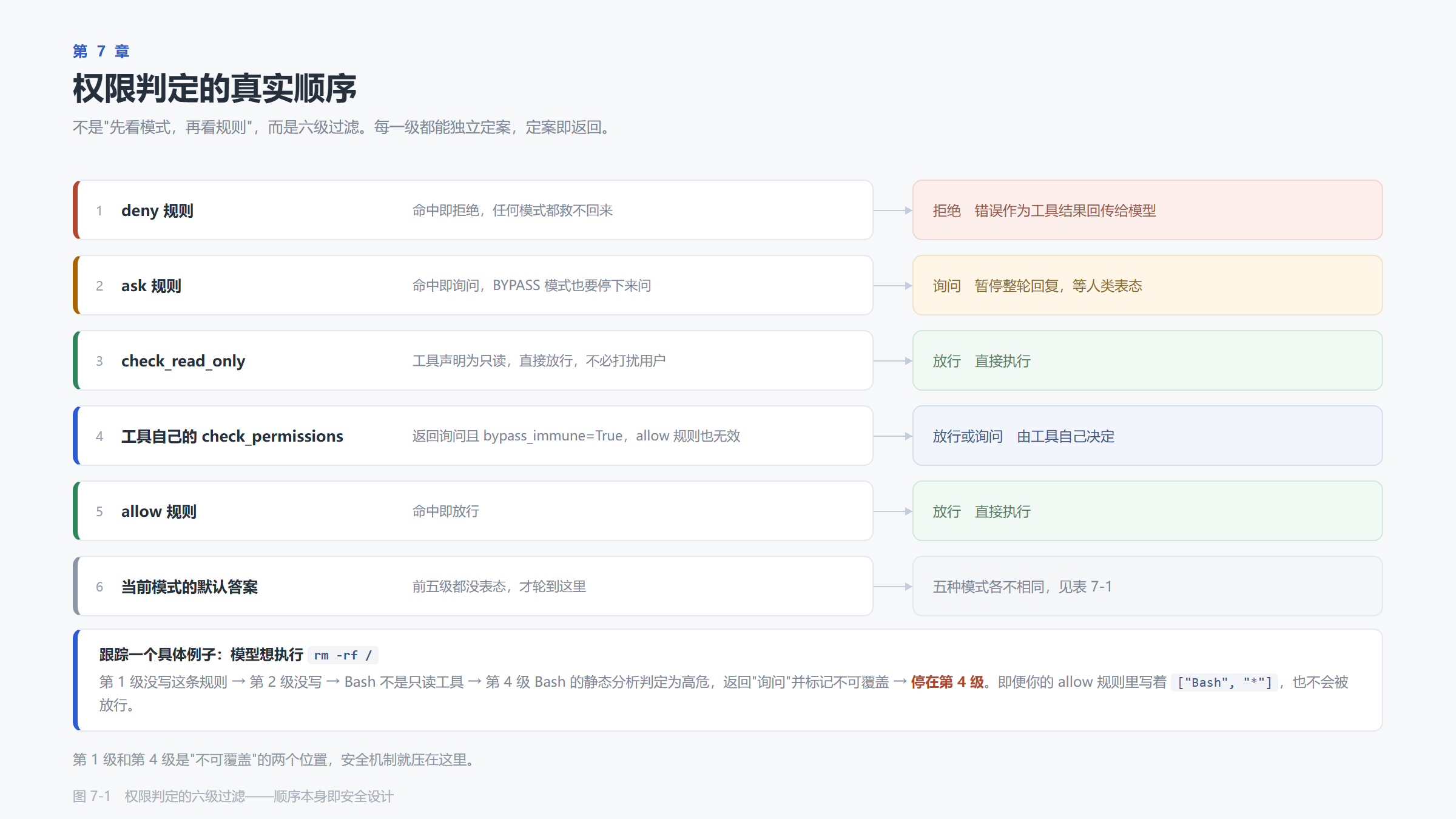1456x819 pixels.
Task: Click text 命中即询问，BYPASS 模式也要停下来问
Action: [531, 286]
